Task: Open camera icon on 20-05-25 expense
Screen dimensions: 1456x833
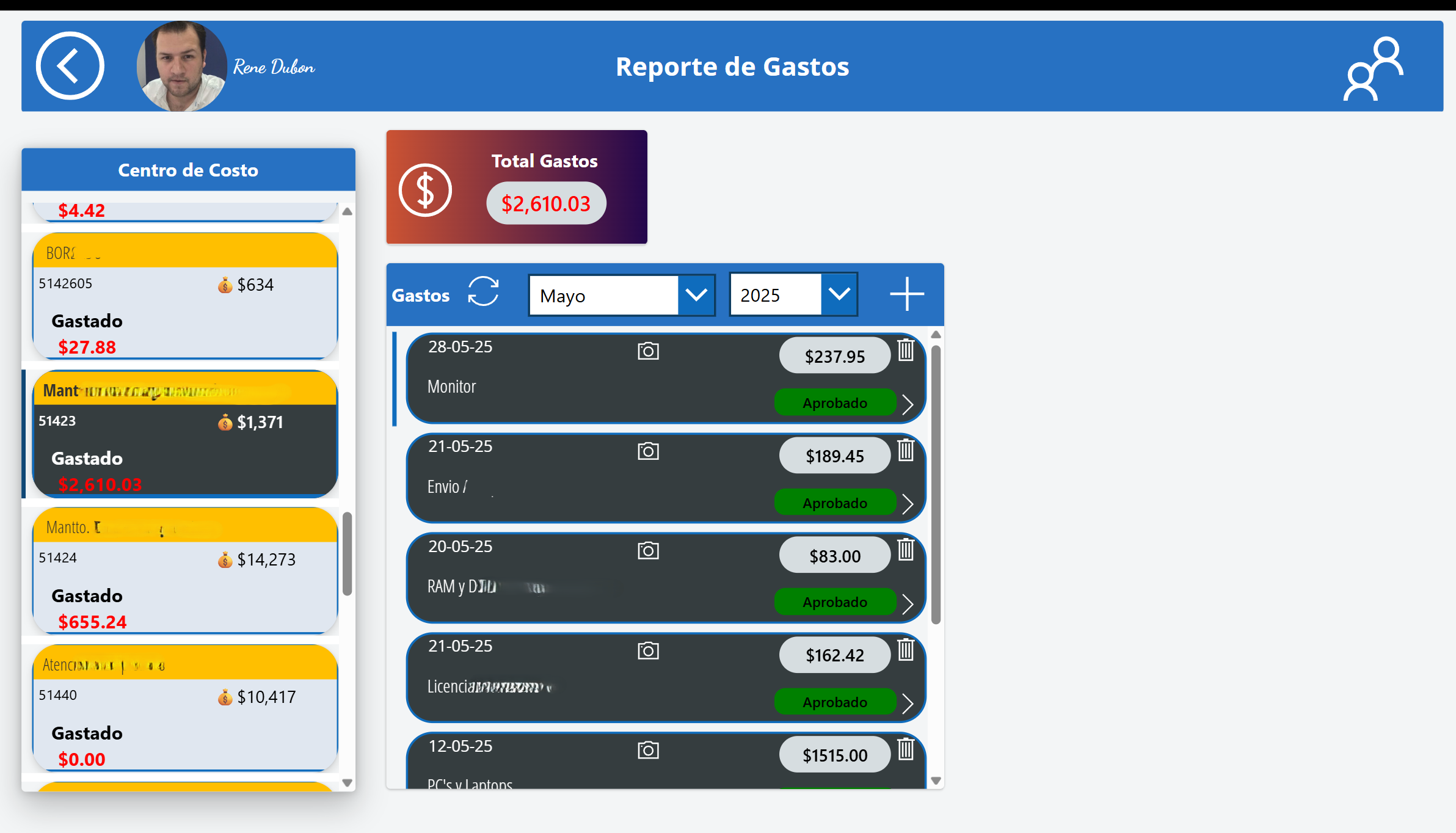Action: tap(648, 551)
